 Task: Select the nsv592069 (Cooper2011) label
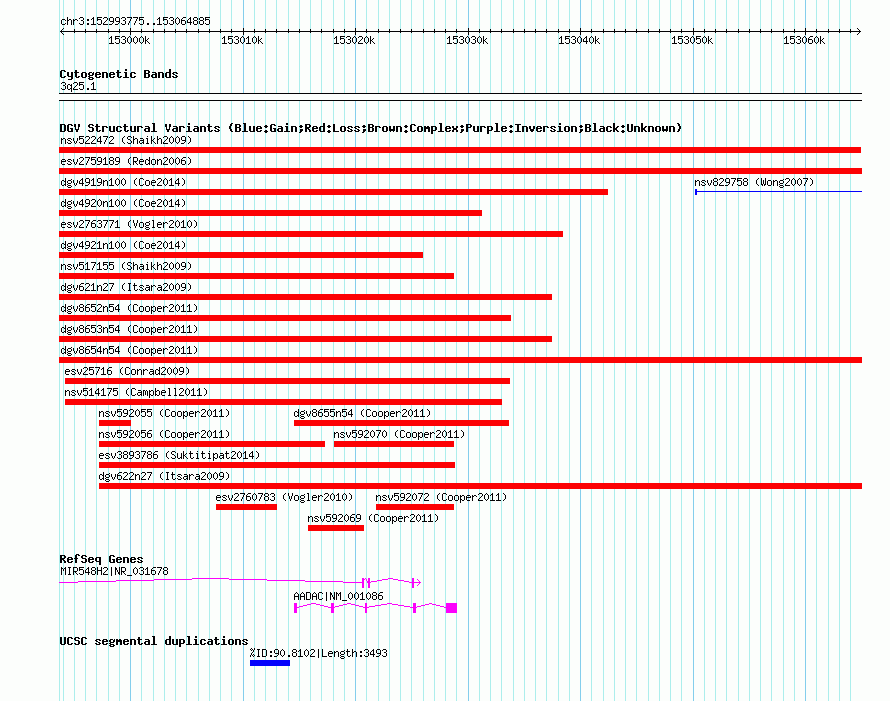coord(373,518)
